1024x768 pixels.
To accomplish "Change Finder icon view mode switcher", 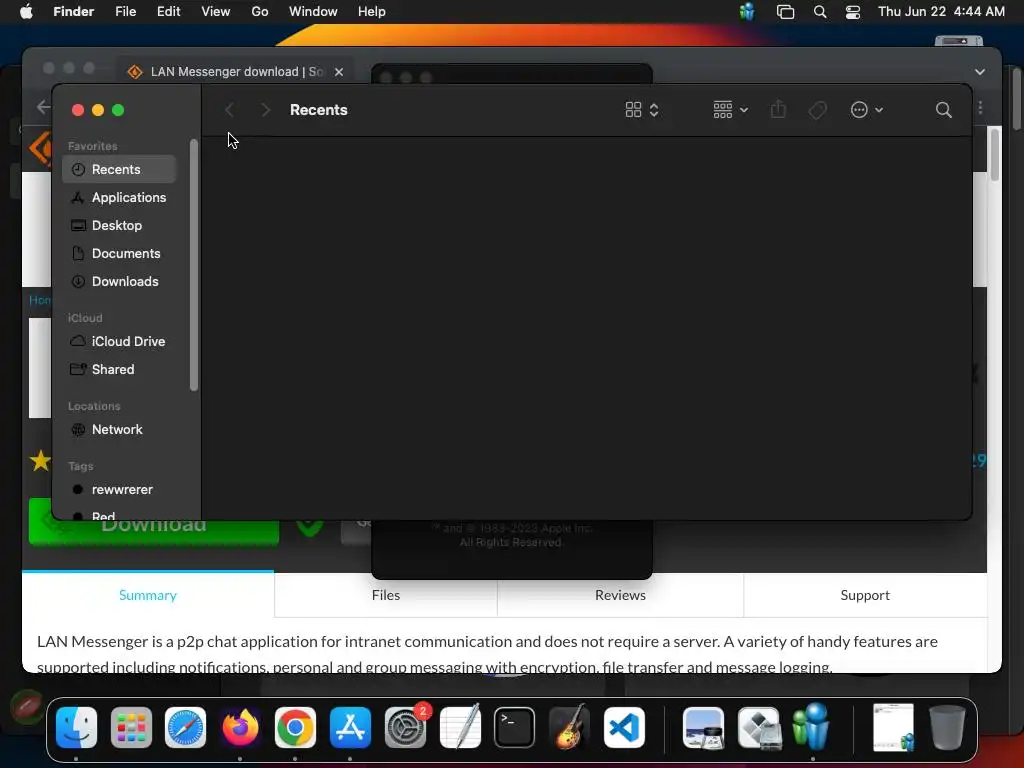I will tap(642, 110).
